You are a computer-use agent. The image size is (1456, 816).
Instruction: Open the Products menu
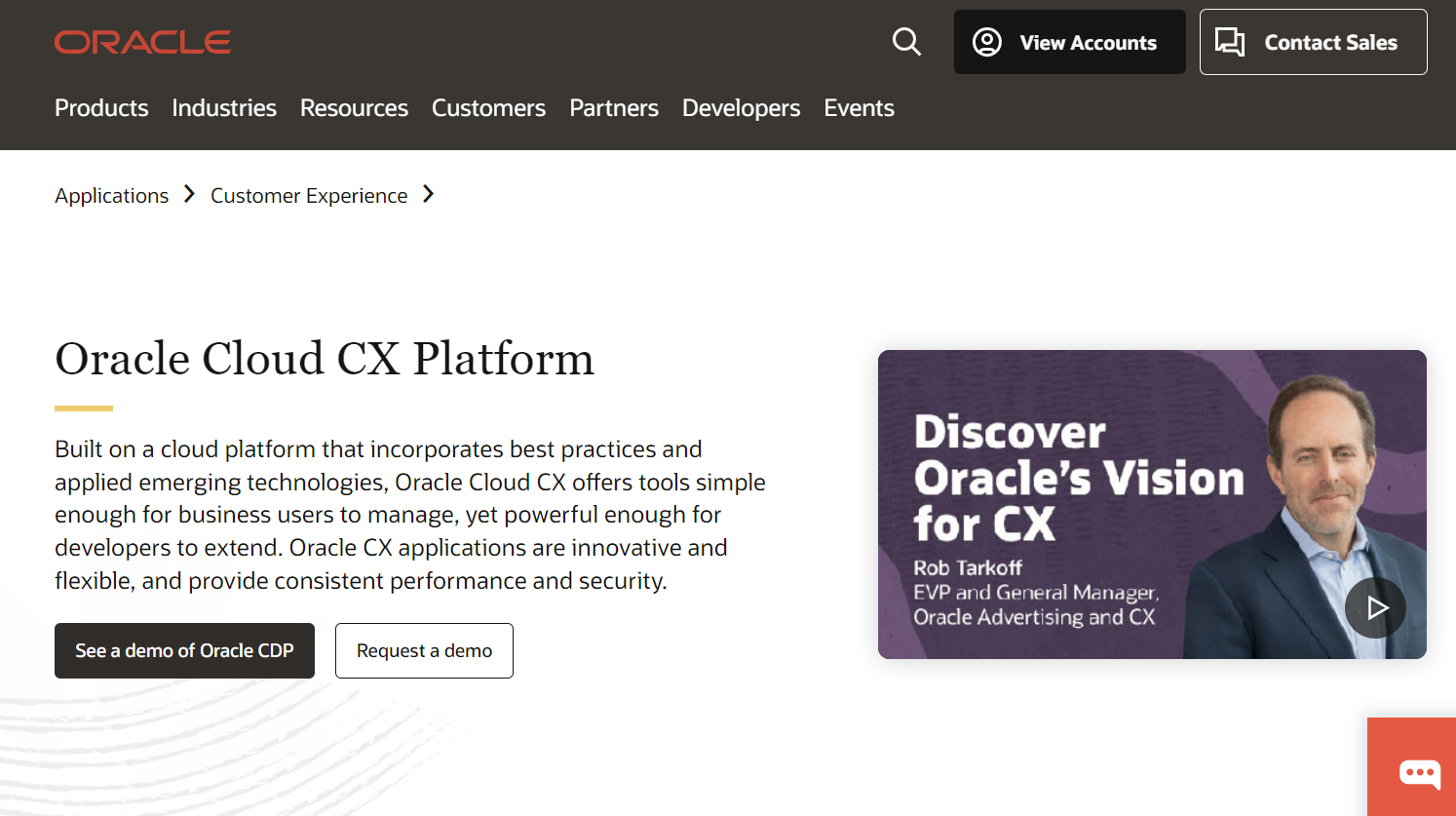[x=101, y=108]
